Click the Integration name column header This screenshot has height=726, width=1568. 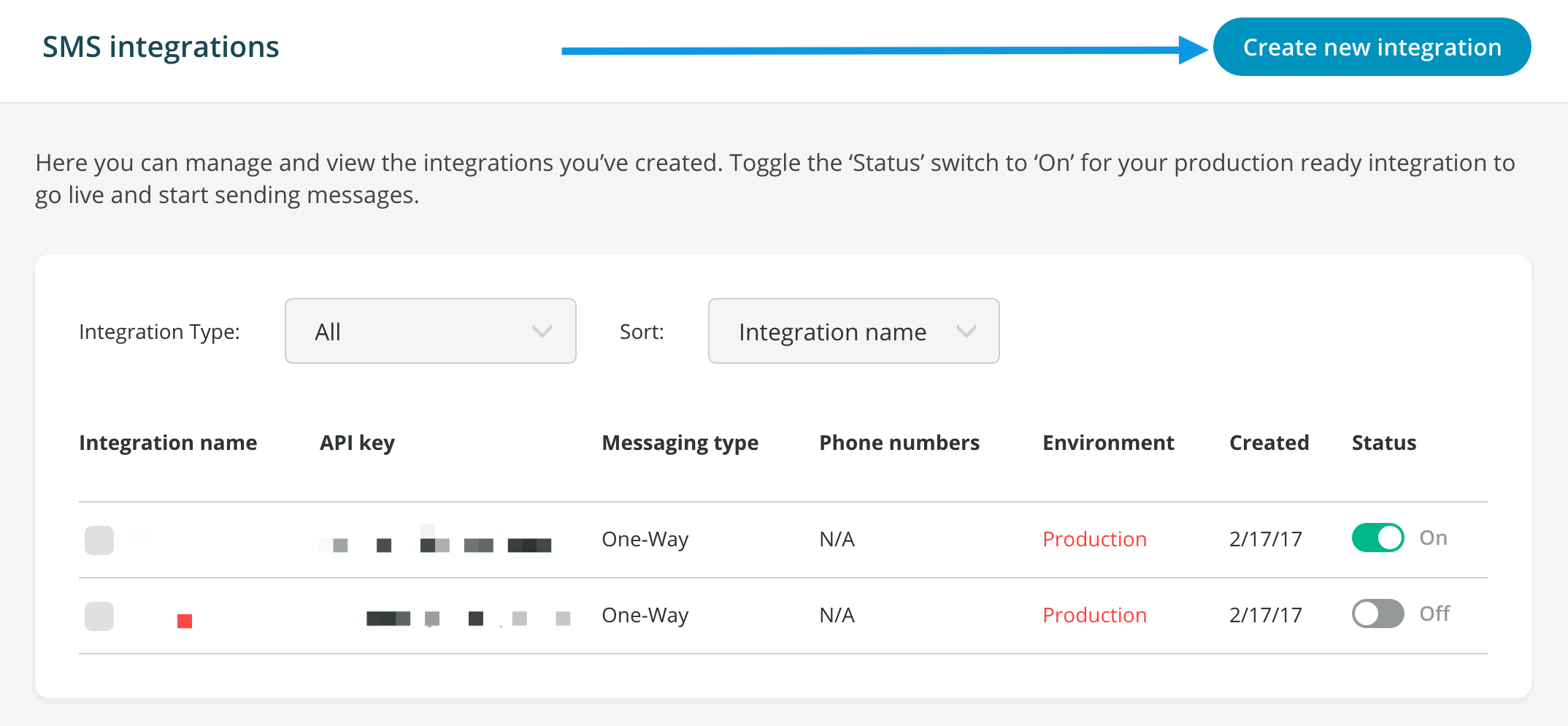click(x=168, y=443)
